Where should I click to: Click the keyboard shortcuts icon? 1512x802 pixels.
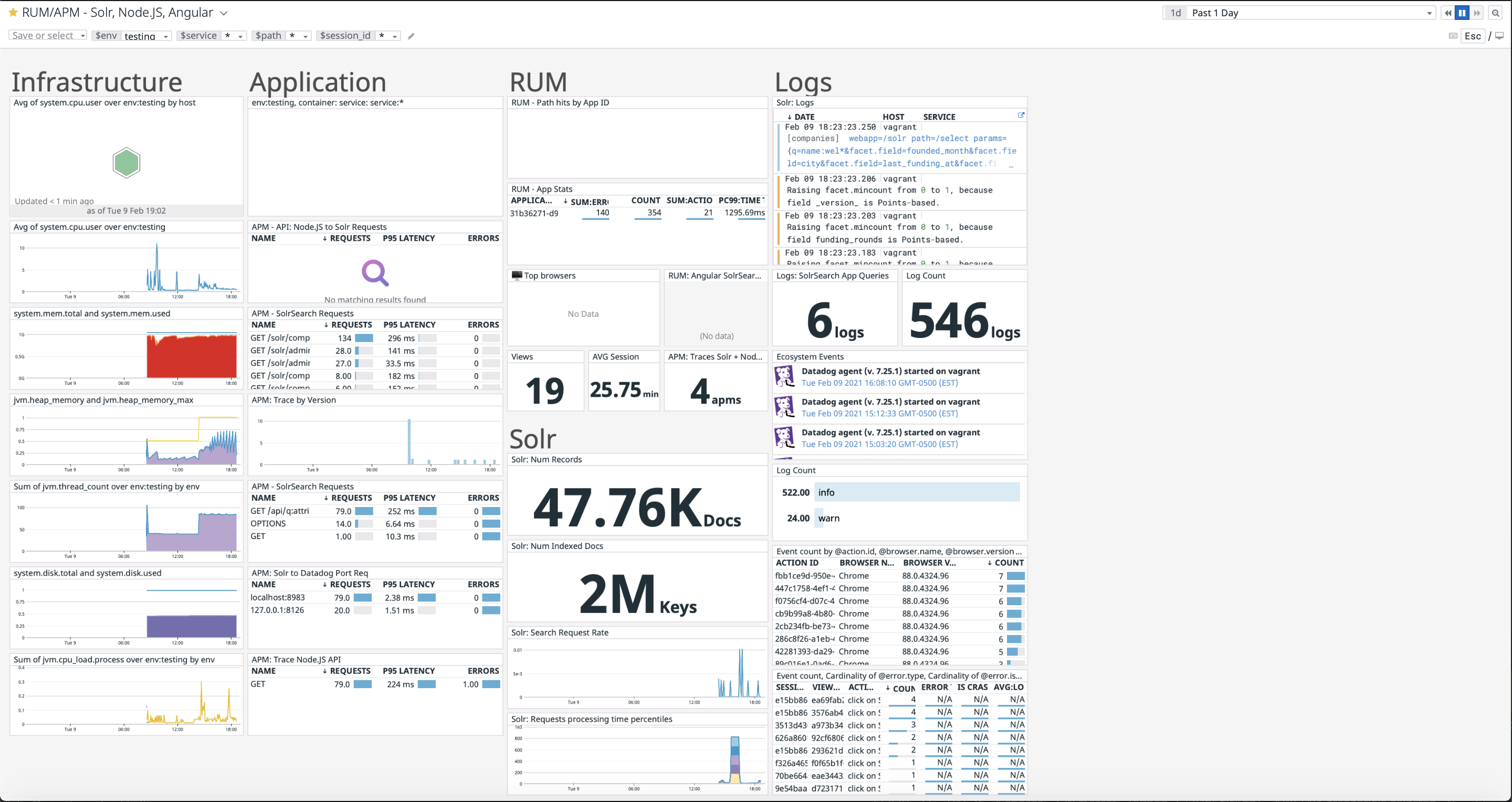1453,36
